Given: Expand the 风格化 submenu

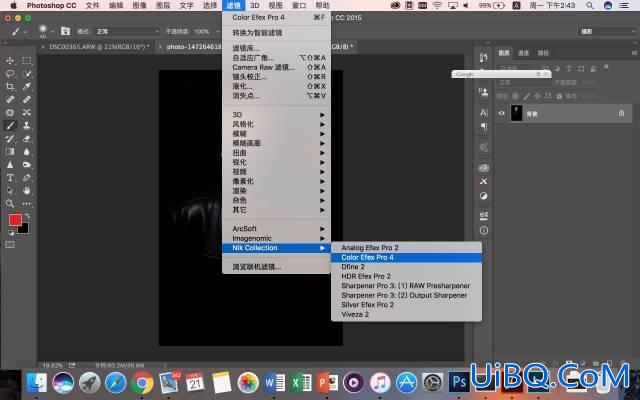Looking at the screenshot, I should [276, 124].
